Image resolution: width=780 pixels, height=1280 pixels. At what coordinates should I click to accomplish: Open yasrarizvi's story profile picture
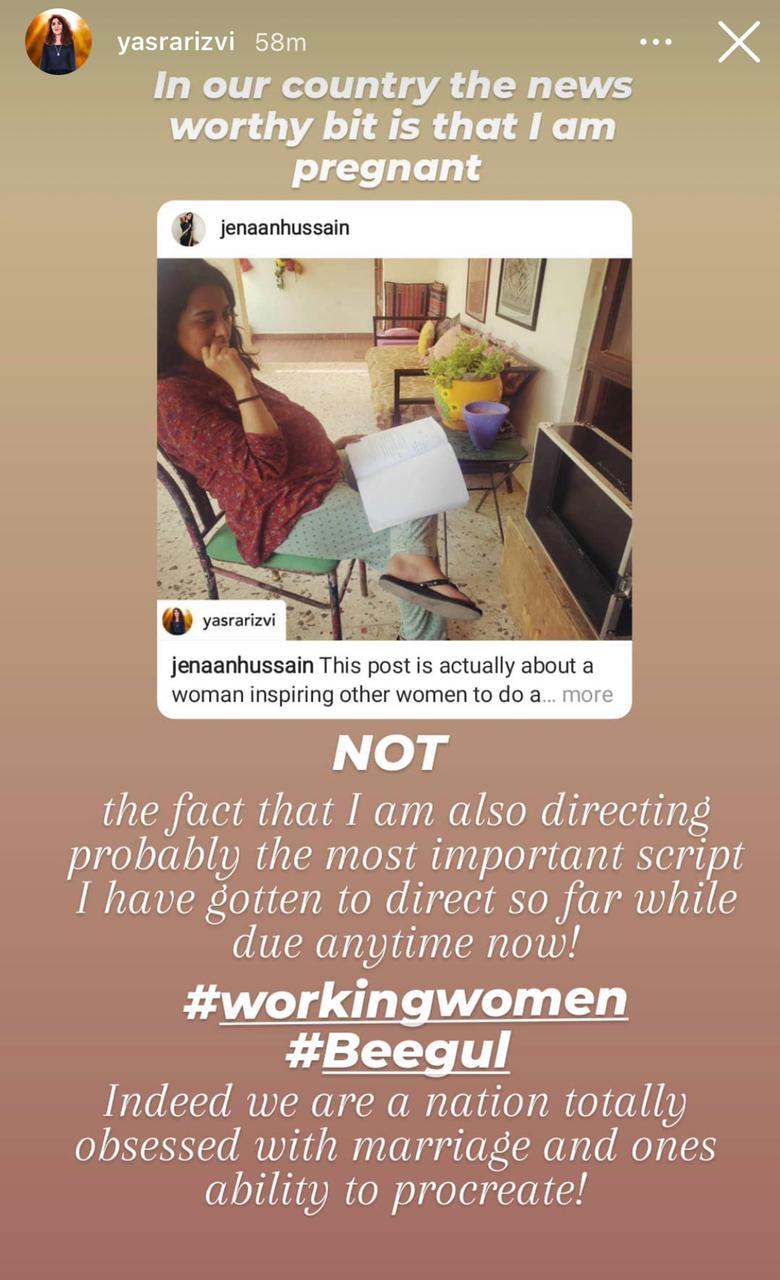pos(58,42)
